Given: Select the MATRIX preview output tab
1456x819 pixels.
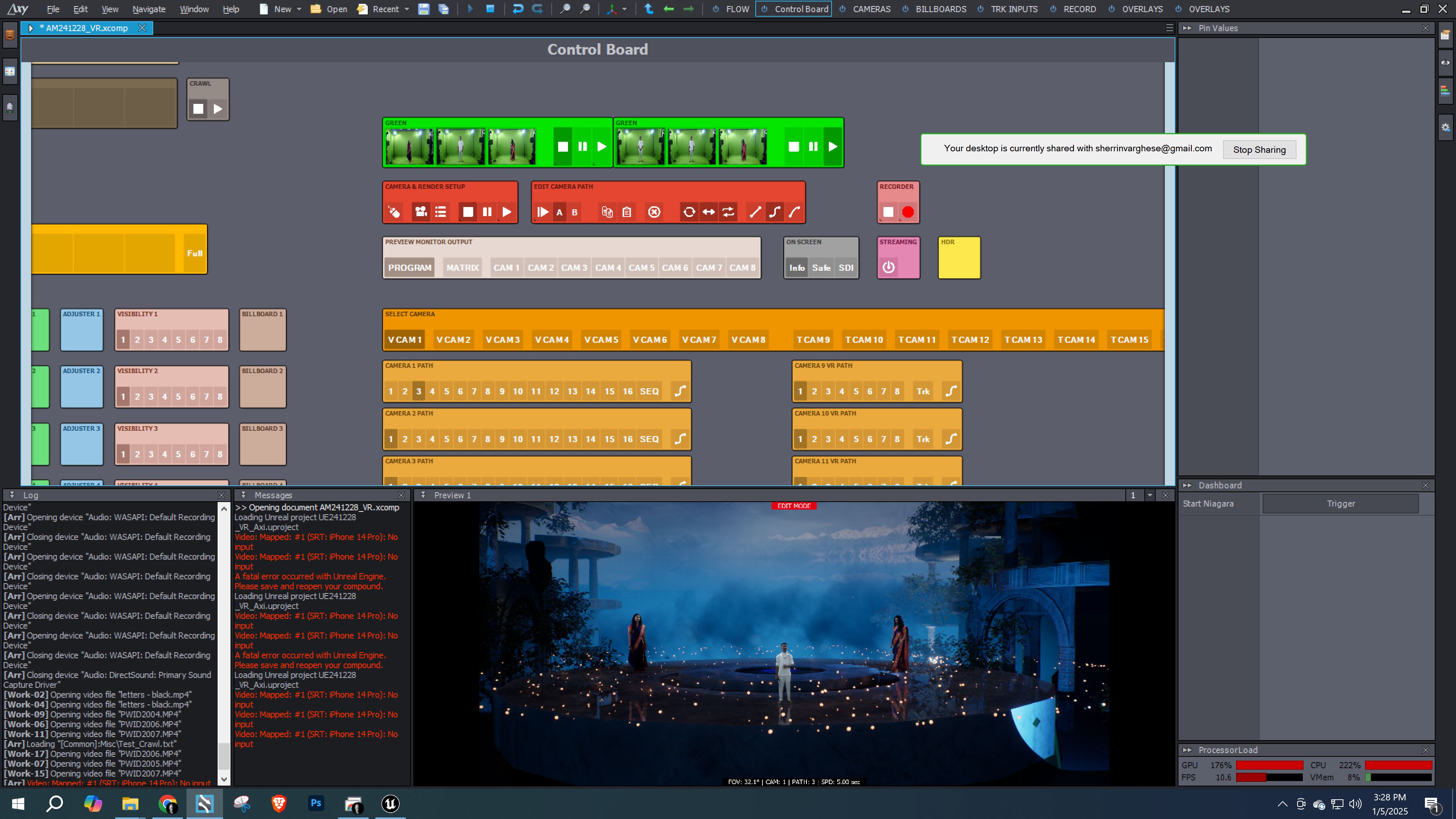Looking at the screenshot, I should pyautogui.click(x=461, y=267).
